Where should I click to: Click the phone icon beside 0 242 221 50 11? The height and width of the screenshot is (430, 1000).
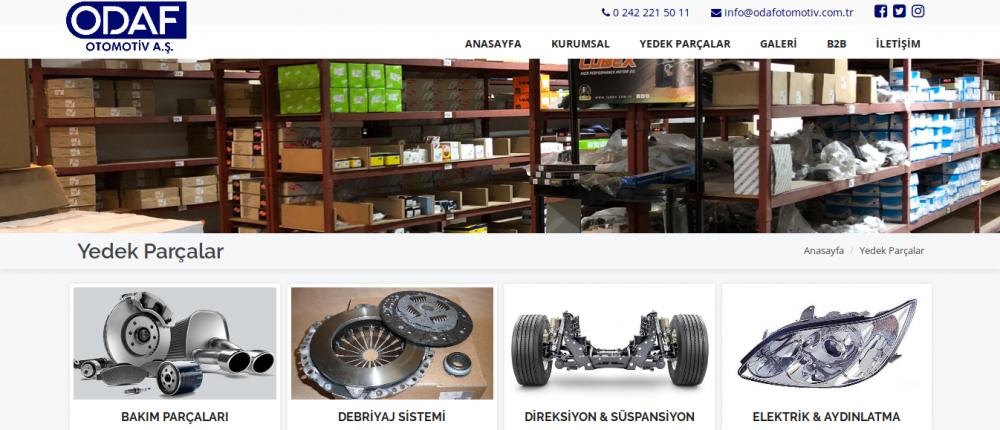605,12
